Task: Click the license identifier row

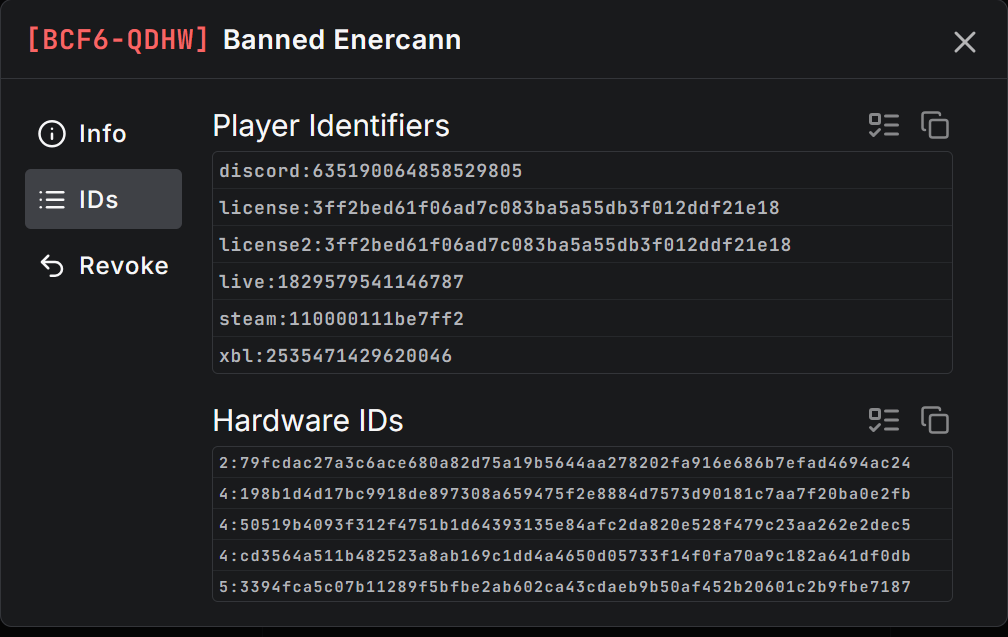Action: (582, 208)
